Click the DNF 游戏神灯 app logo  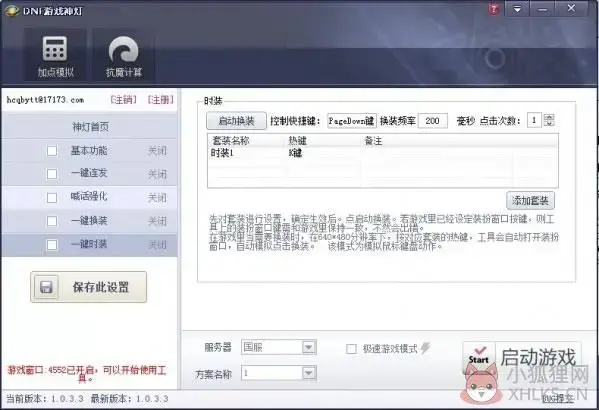11,10
